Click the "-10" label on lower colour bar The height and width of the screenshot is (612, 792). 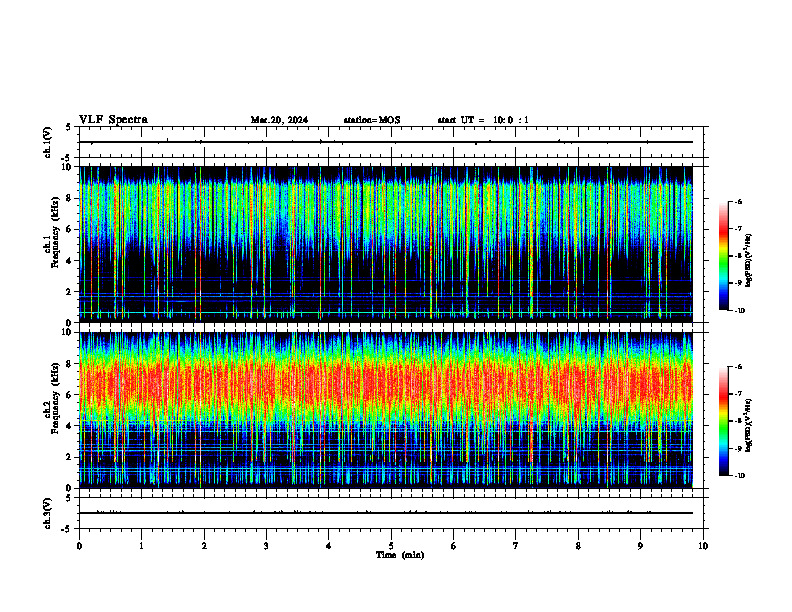[739, 476]
